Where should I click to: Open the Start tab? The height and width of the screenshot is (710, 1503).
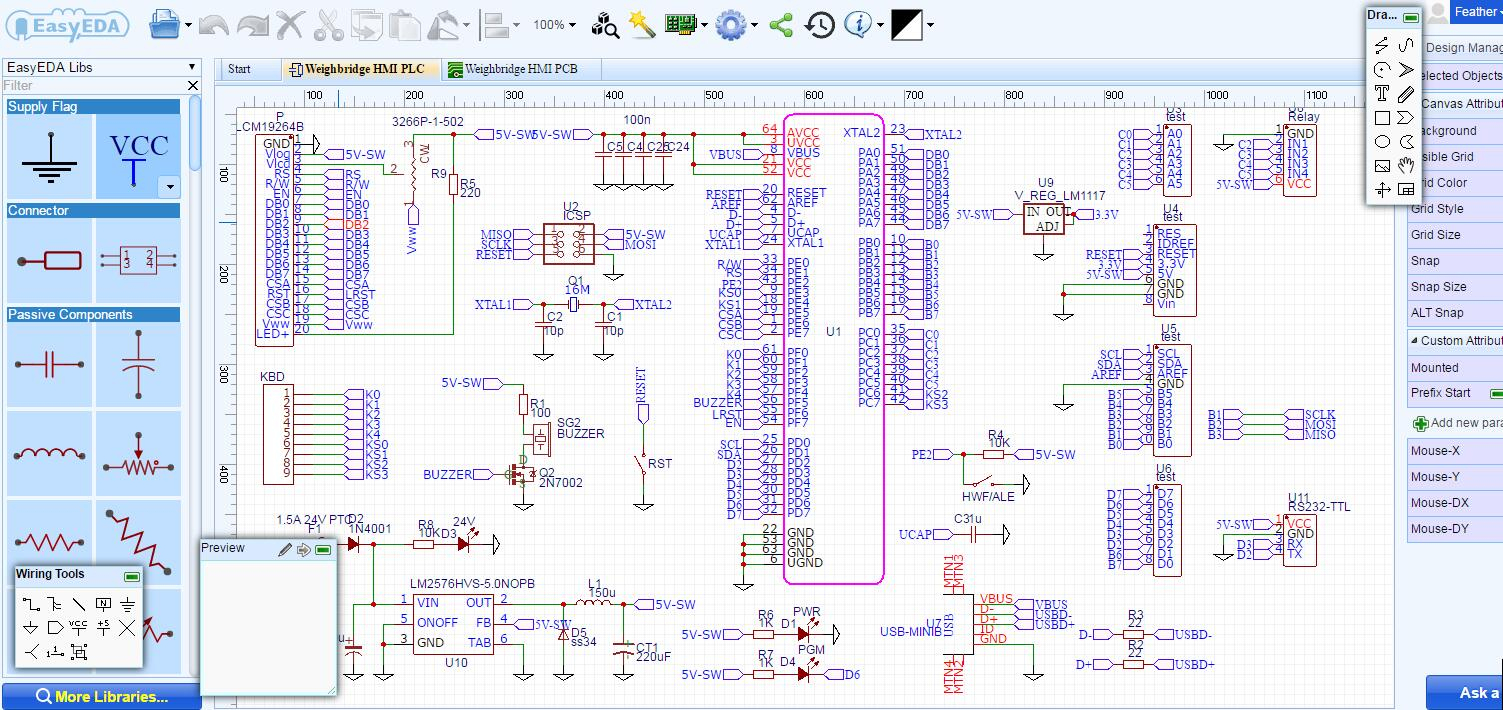240,69
